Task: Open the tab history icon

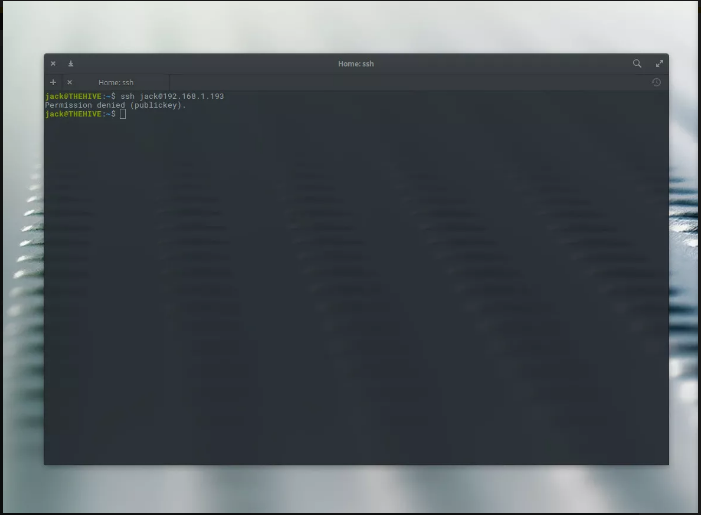Action: tap(656, 82)
